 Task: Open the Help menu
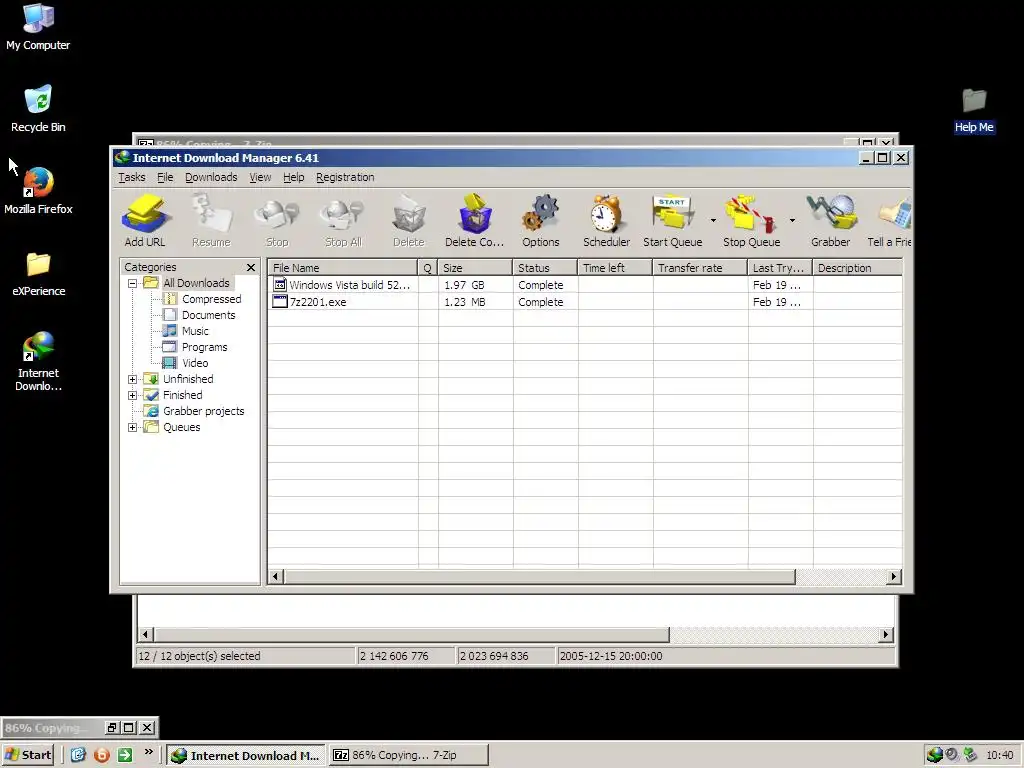click(x=293, y=177)
